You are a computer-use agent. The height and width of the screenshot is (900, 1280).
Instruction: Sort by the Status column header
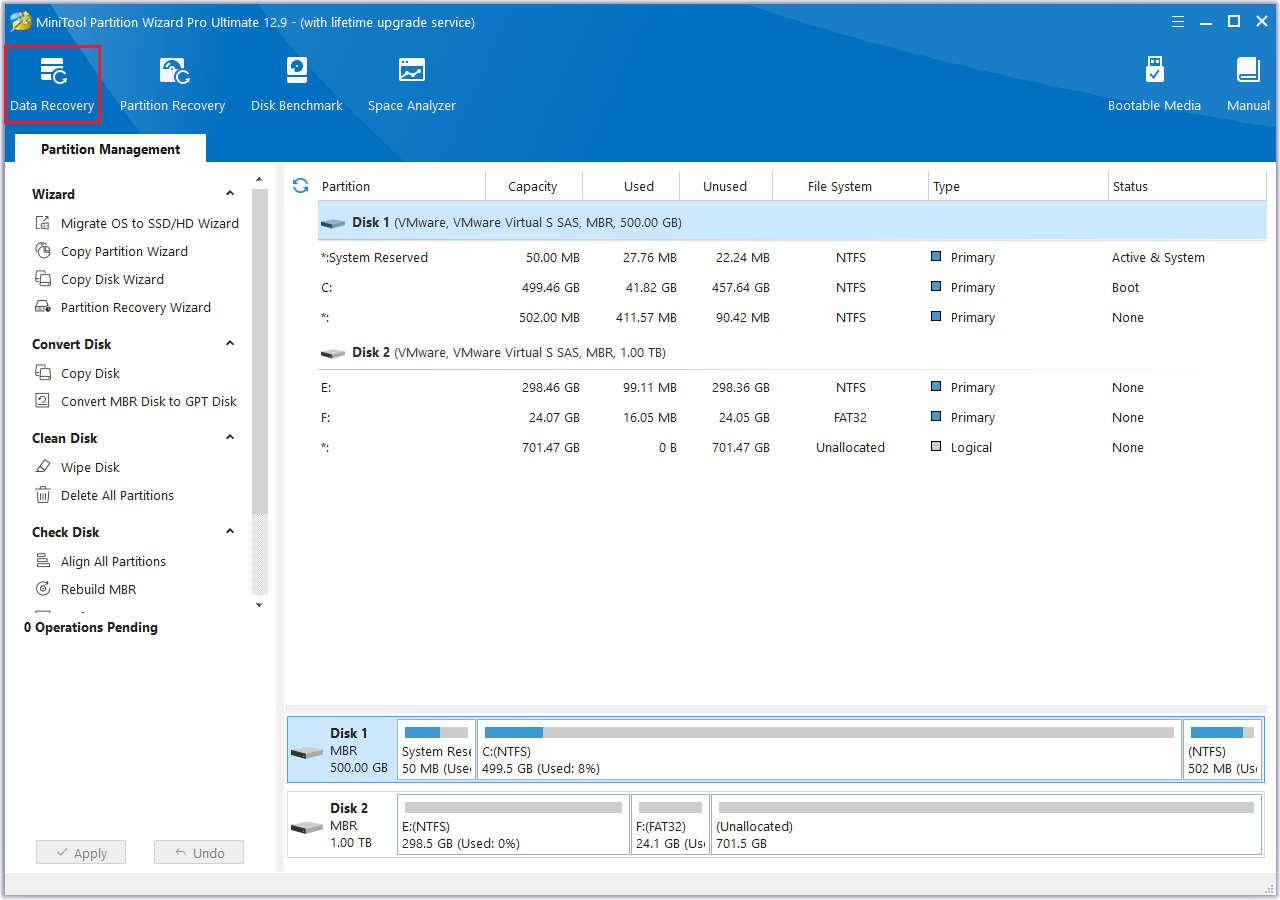[1187, 186]
